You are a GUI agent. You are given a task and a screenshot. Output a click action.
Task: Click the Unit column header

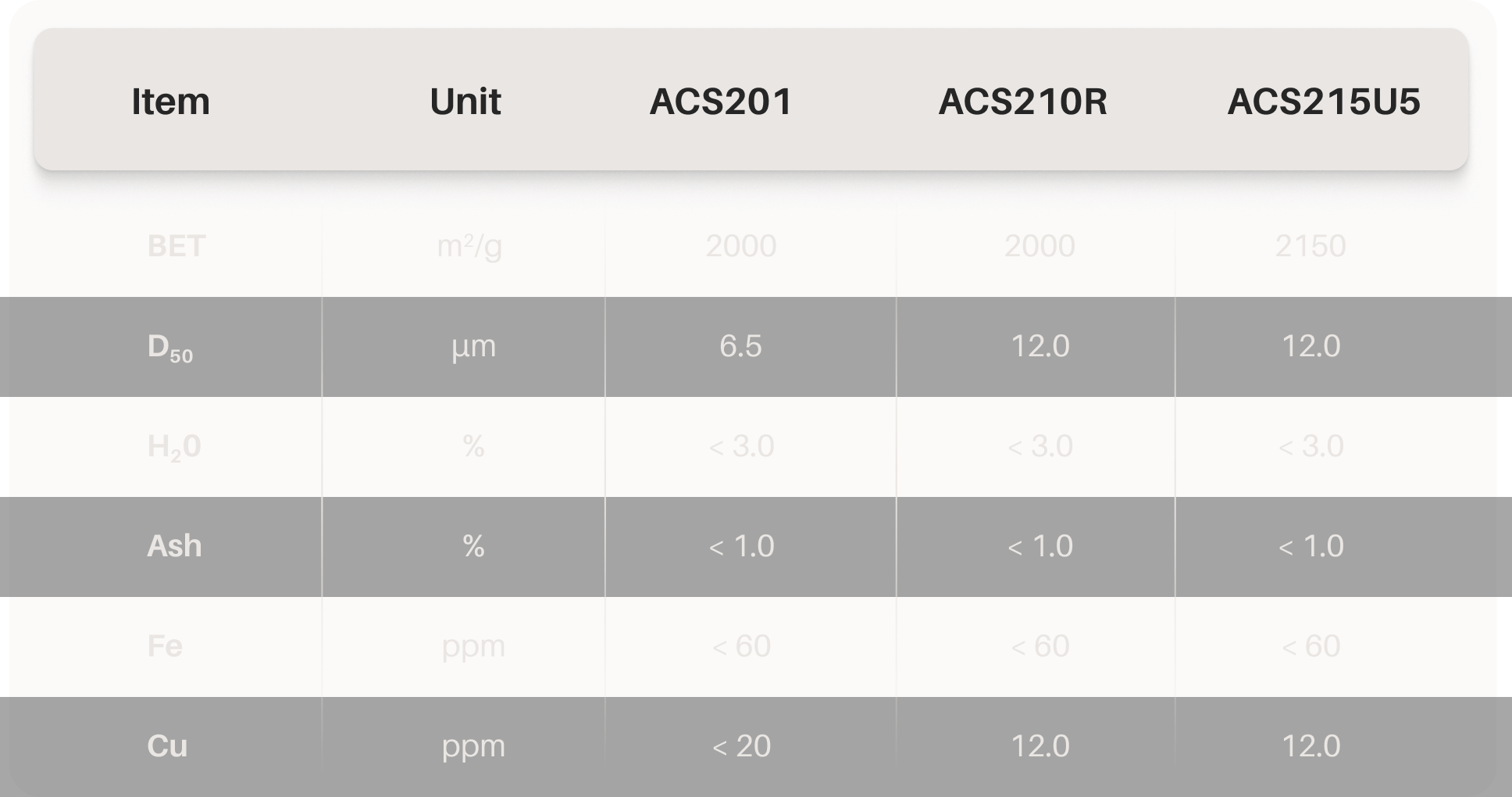(465, 102)
